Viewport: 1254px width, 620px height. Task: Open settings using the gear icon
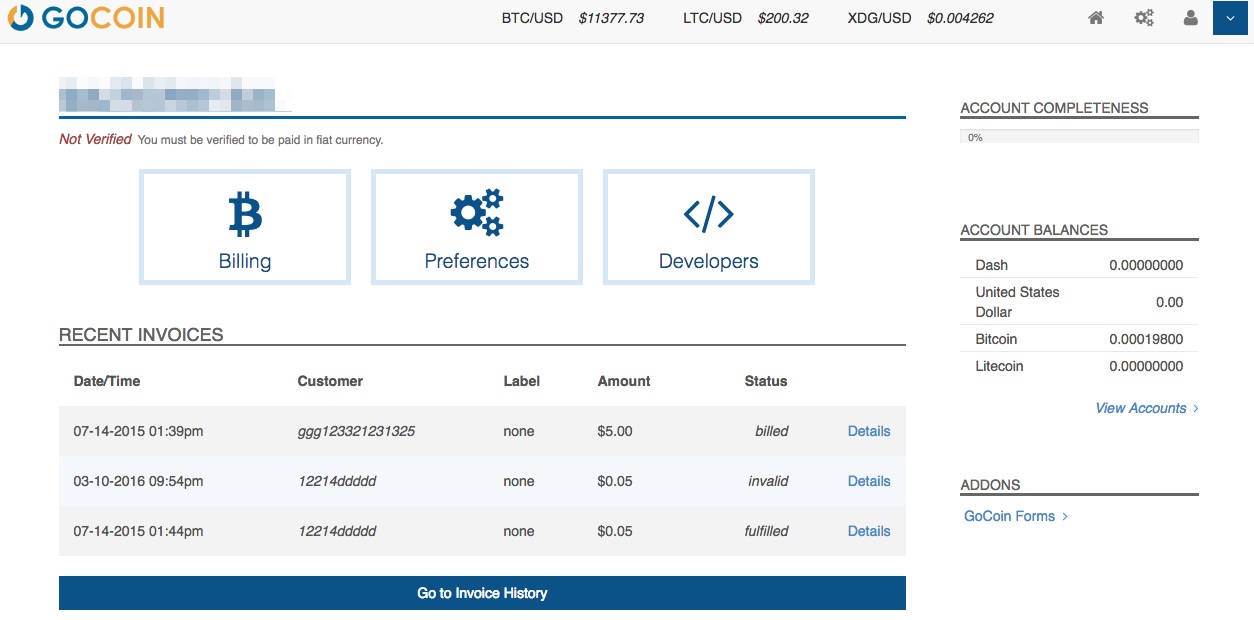click(1143, 17)
